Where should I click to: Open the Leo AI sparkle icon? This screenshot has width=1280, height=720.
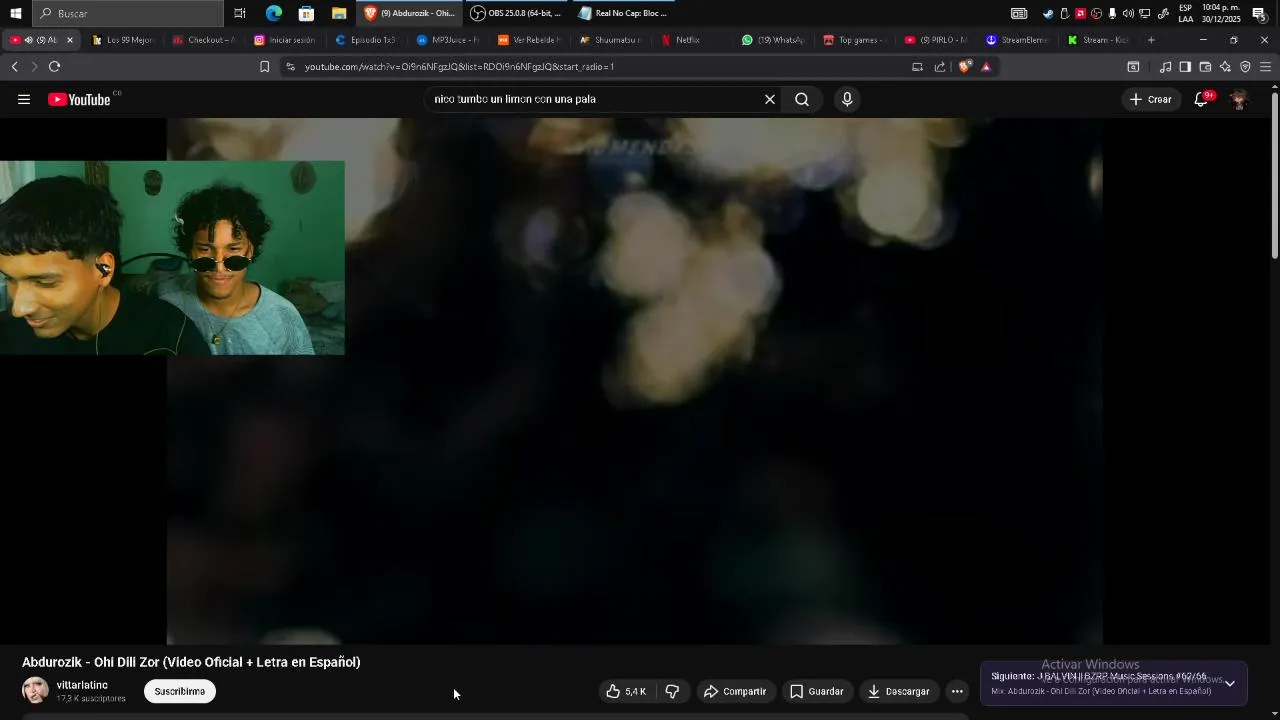(1225, 67)
